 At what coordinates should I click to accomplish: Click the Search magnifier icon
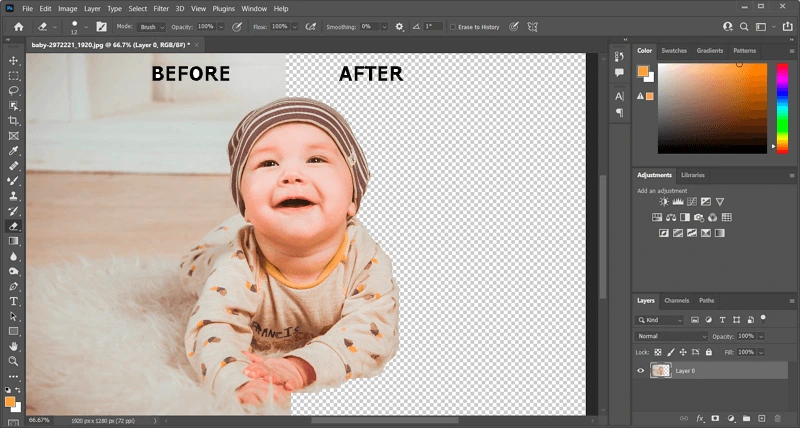pyautogui.click(x=744, y=27)
